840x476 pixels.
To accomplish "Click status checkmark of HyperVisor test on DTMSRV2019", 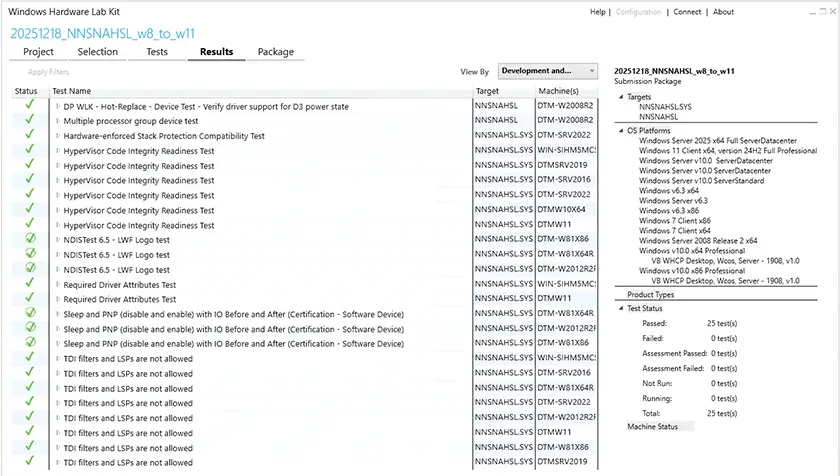I will click(29, 163).
